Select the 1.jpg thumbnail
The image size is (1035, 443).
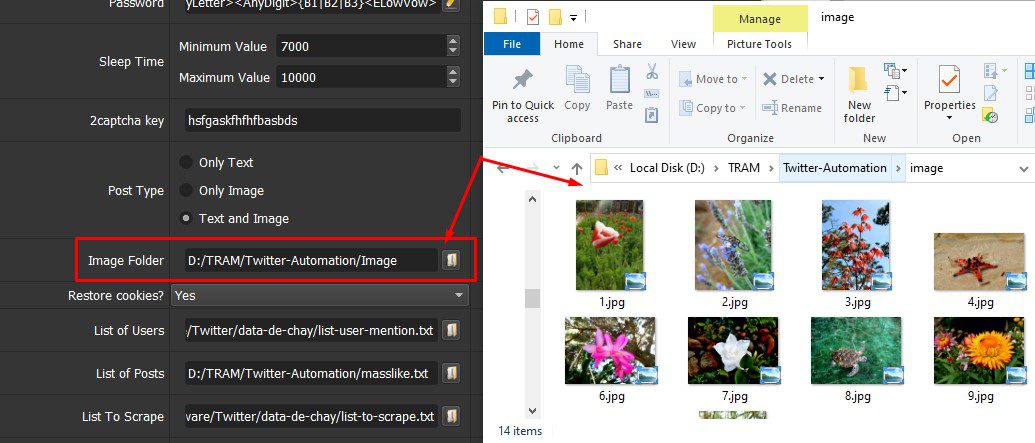[611, 245]
